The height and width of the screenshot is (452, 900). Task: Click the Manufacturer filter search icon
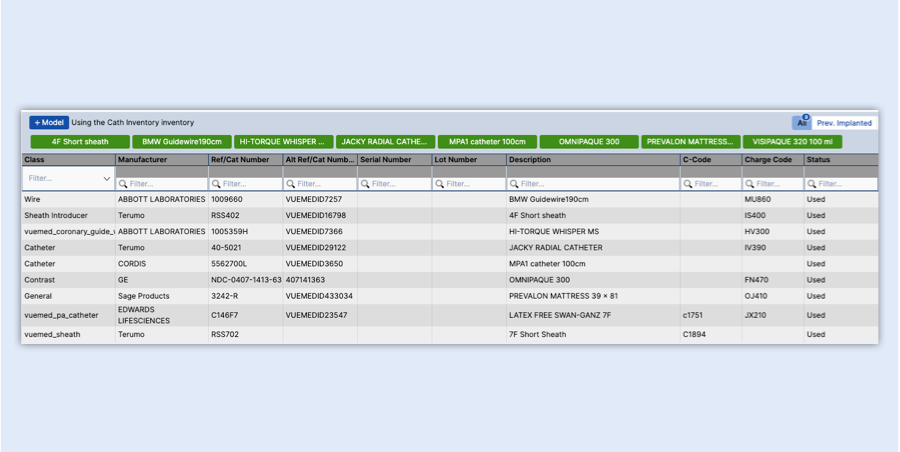click(123, 184)
